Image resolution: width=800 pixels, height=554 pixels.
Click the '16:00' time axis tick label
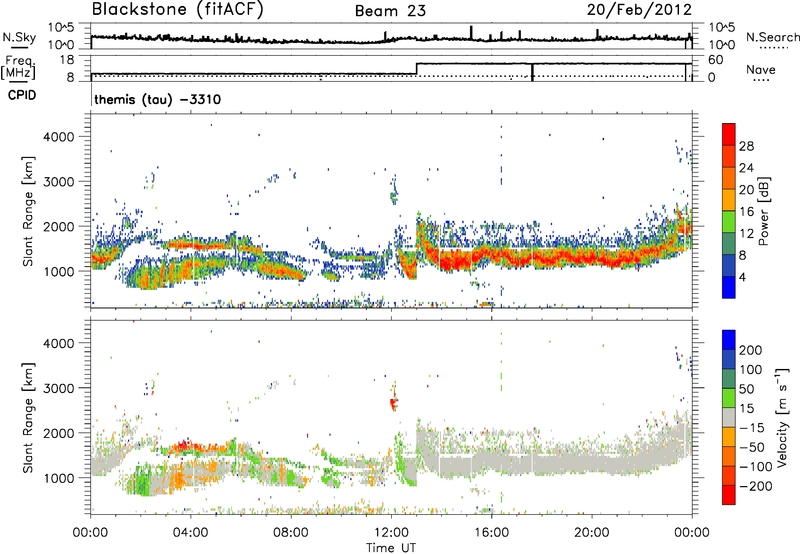coord(491,532)
